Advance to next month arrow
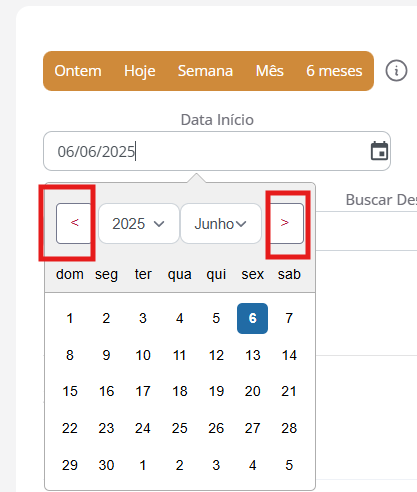This screenshot has width=417, height=492. [285, 223]
